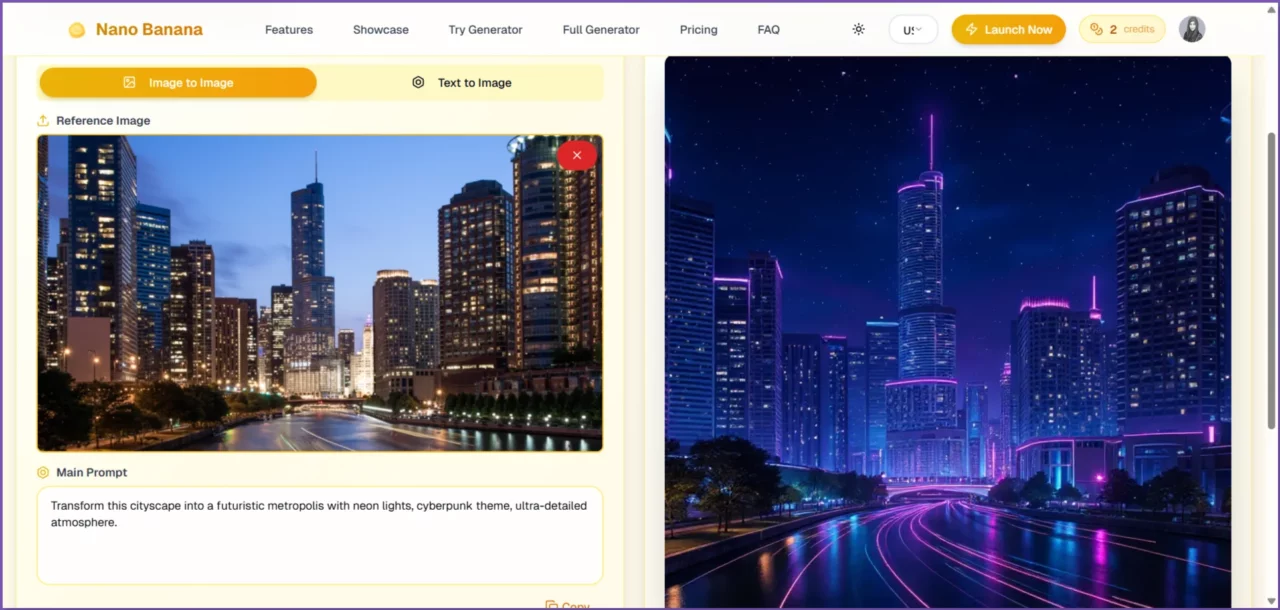Screen dimensions: 1280x610
Task: Click the Main Prompt hexagon icon
Action: click(43, 473)
